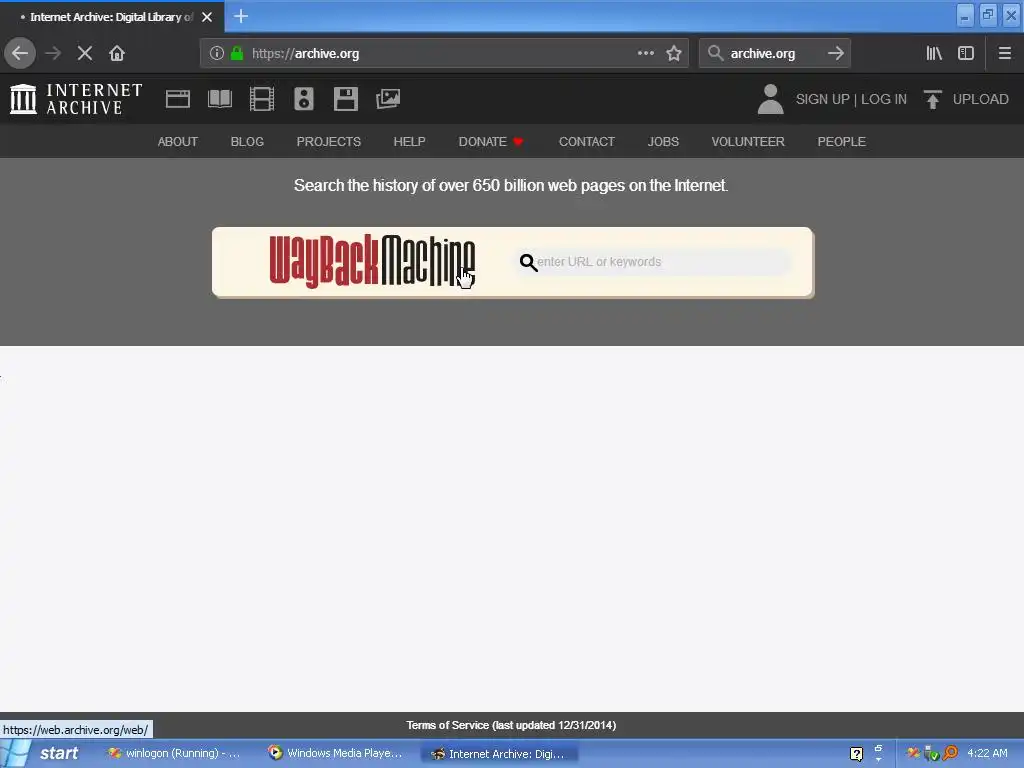This screenshot has height=768, width=1024.
Task: Open the BLOG menu item
Action: coord(247,142)
